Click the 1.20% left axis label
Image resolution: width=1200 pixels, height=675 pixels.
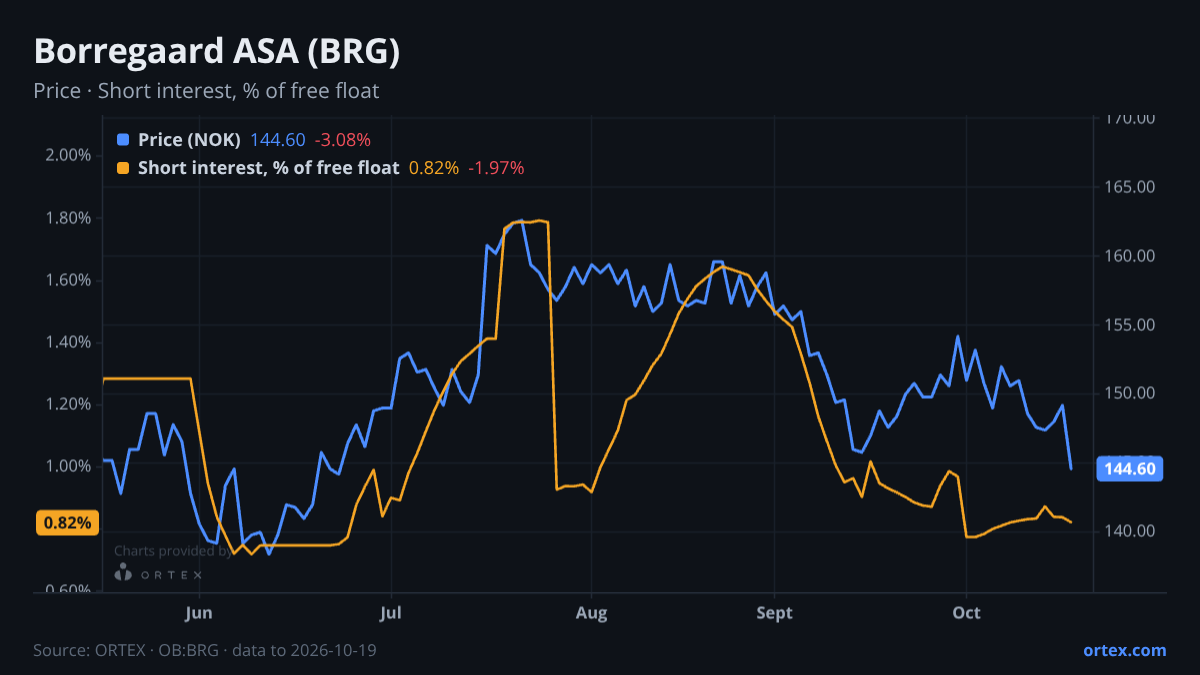point(68,404)
